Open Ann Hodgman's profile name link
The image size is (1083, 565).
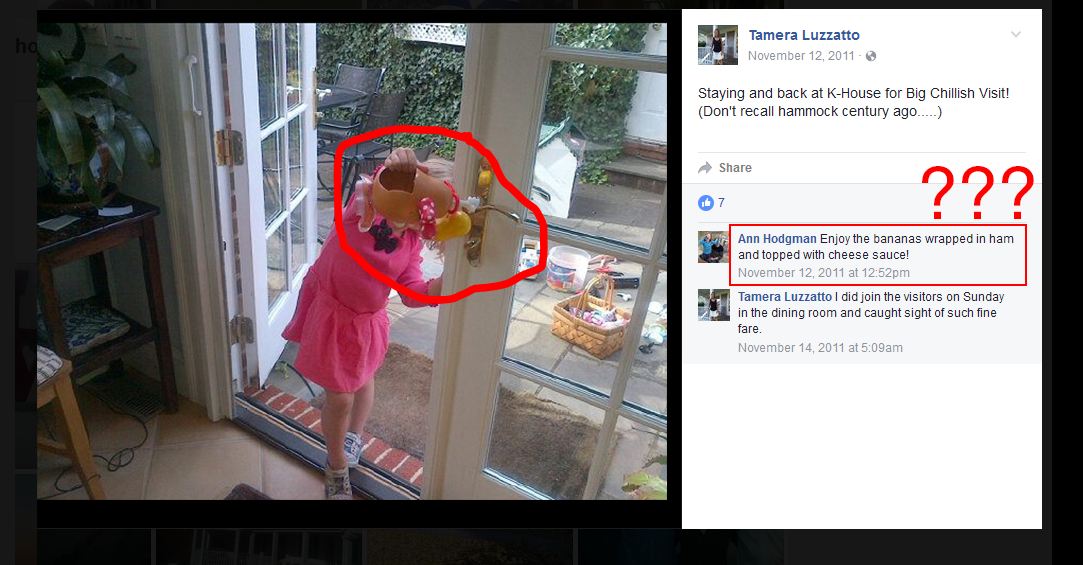777,239
